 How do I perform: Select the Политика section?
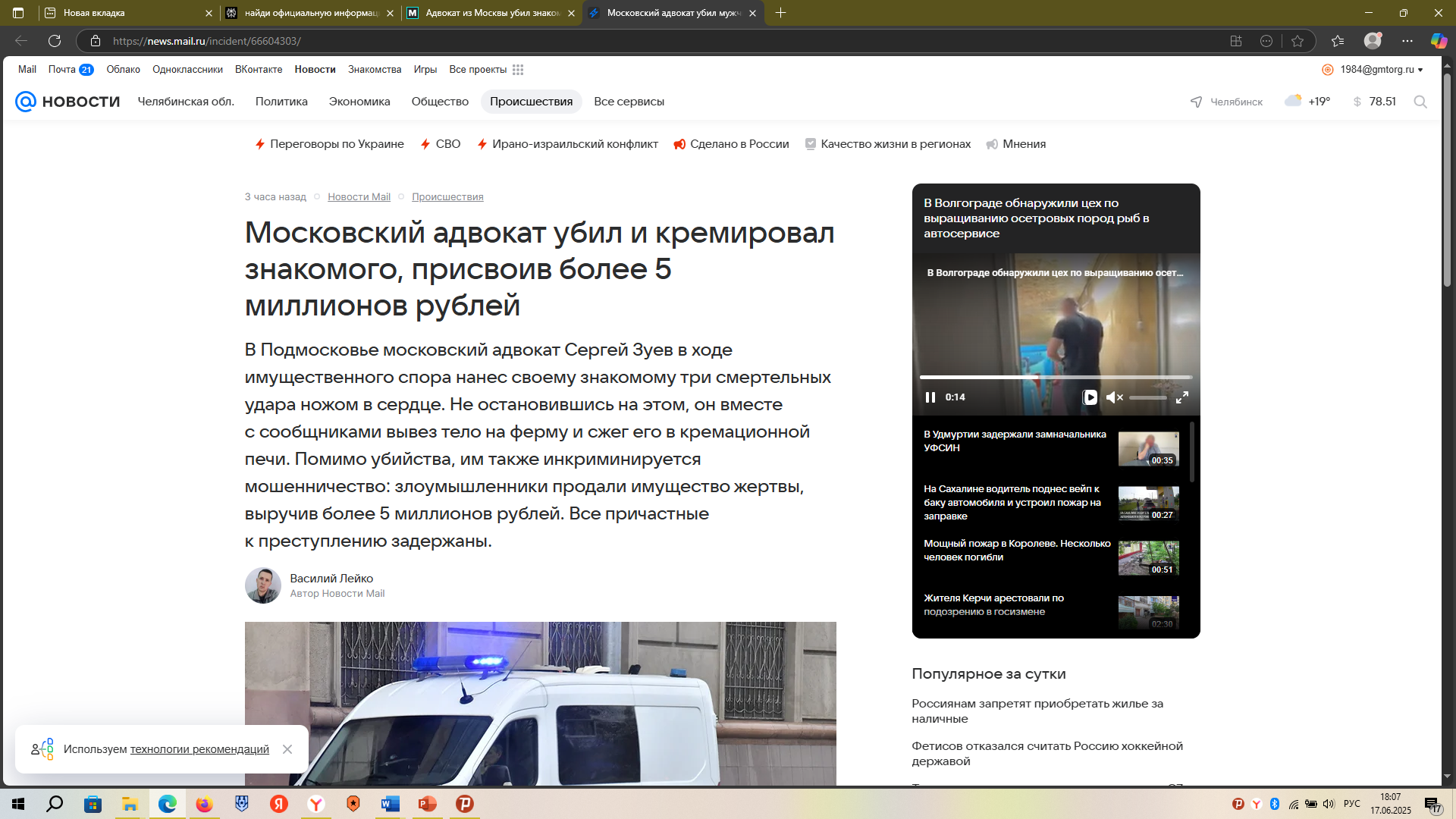[x=281, y=102]
